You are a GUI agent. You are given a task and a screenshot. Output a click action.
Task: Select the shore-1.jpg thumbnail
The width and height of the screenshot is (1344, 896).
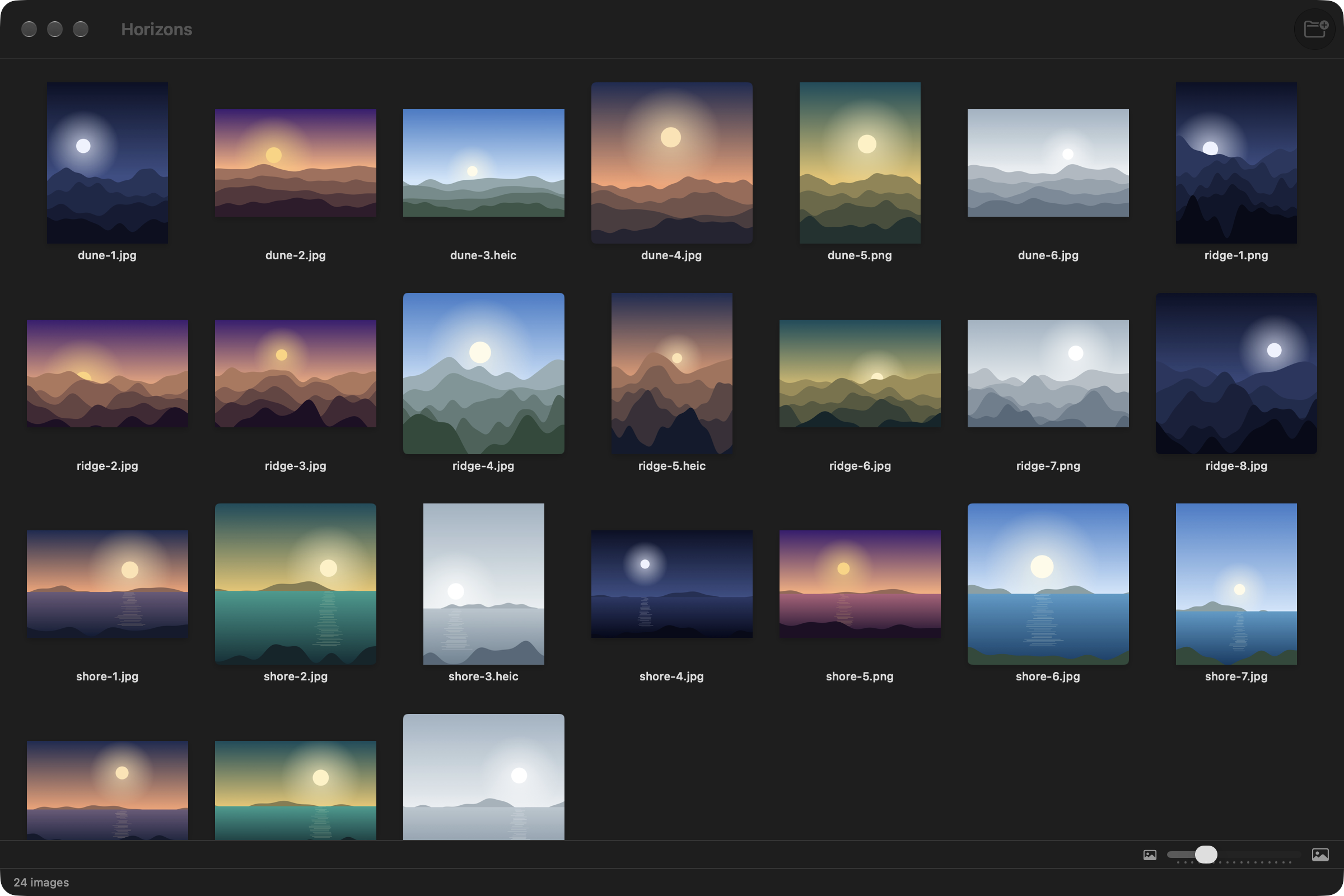click(x=108, y=584)
